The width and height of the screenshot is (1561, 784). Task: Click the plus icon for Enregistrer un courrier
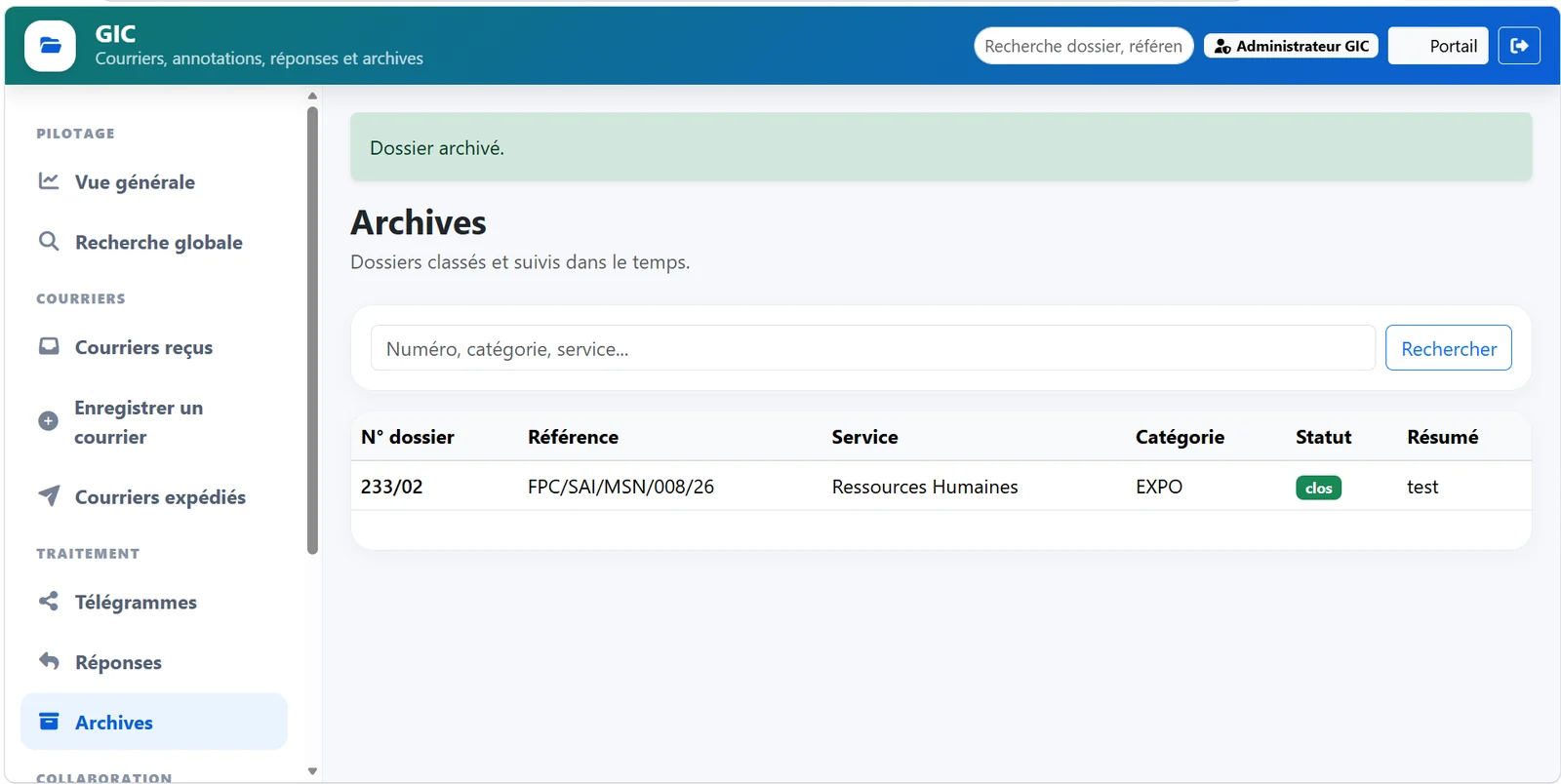[x=48, y=421]
